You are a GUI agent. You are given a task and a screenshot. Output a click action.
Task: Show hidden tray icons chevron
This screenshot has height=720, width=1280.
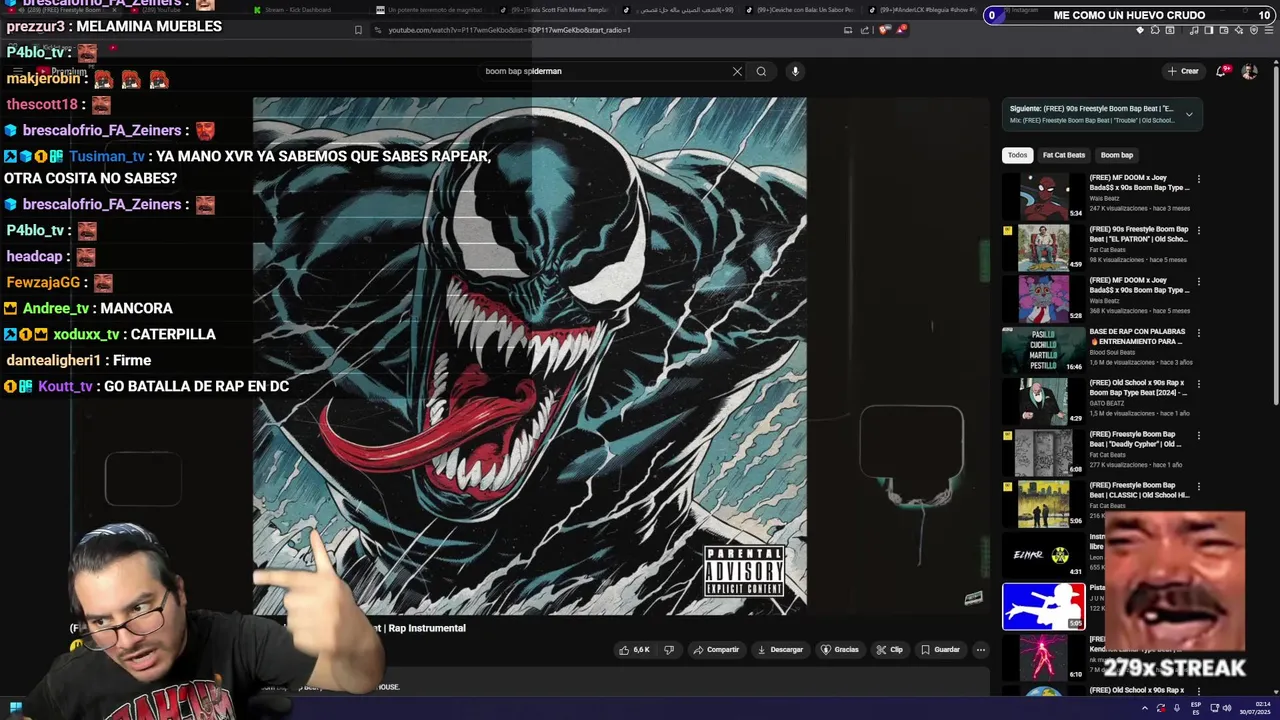click(x=1145, y=708)
